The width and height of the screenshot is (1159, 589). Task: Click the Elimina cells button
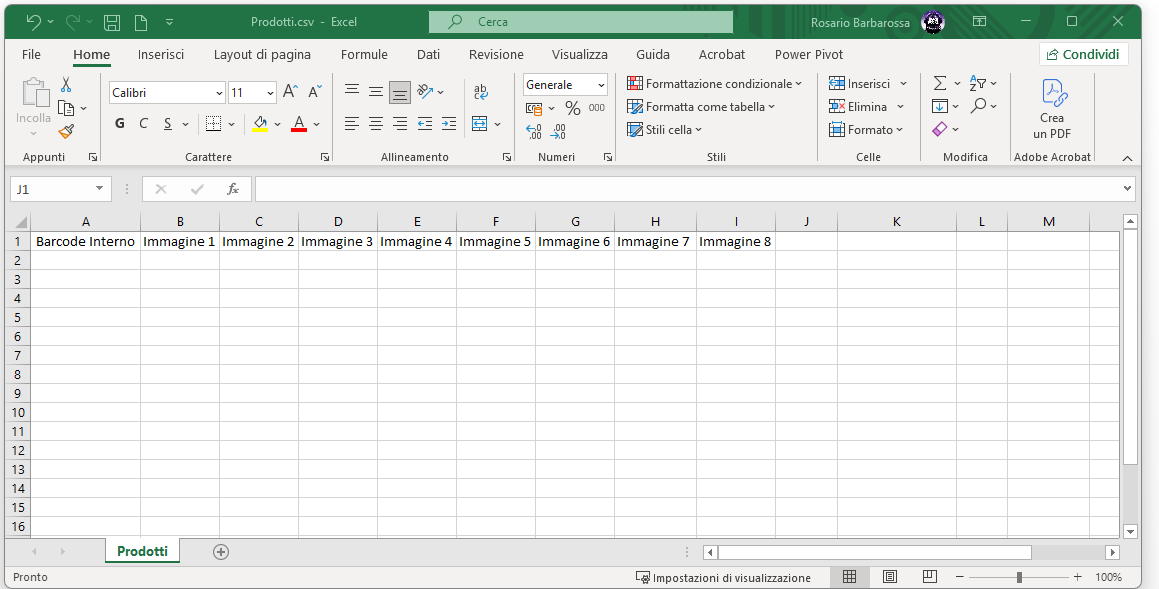[x=866, y=106]
